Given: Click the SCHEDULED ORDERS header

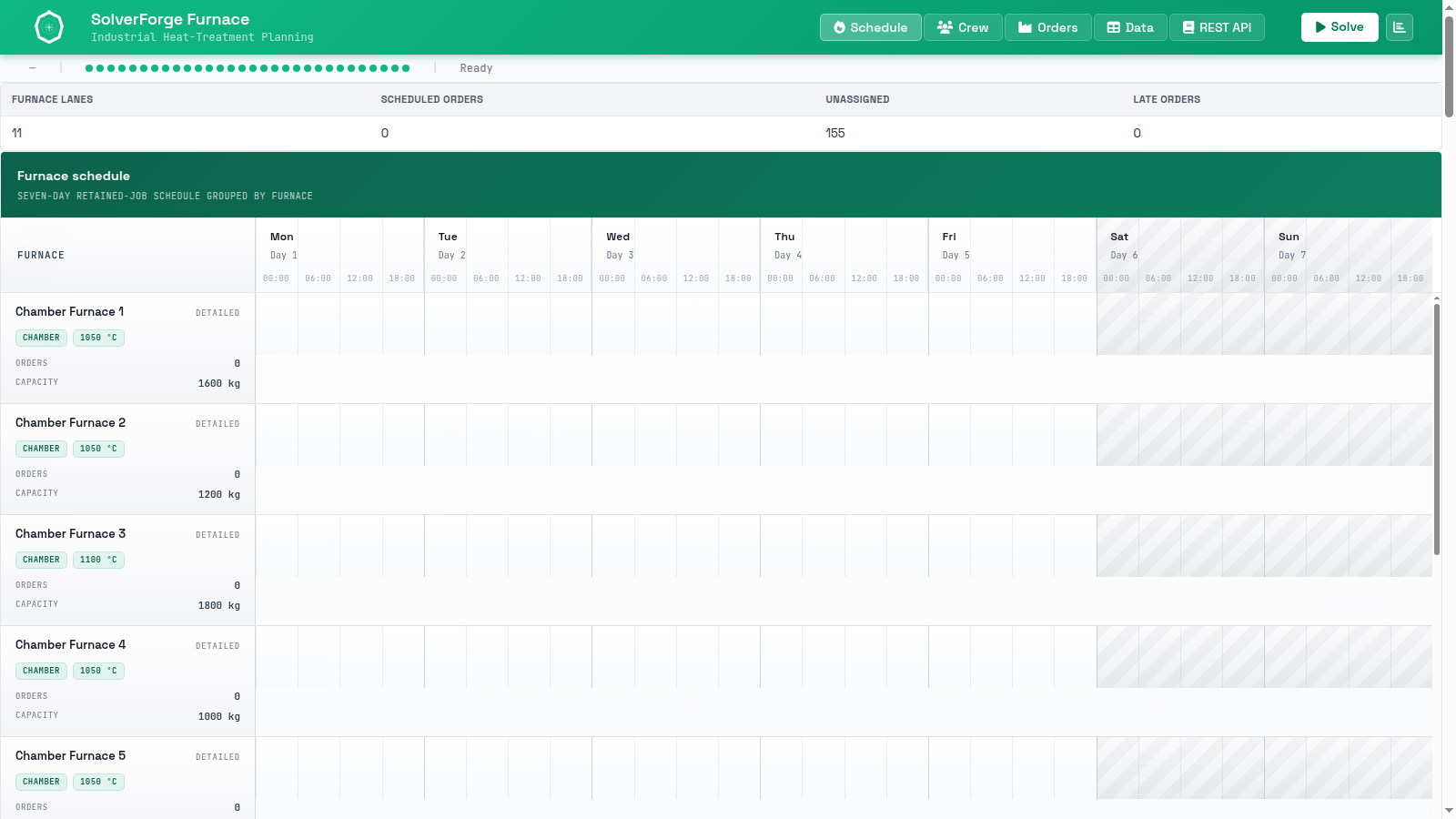Looking at the screenshot, I should [431, 99].
